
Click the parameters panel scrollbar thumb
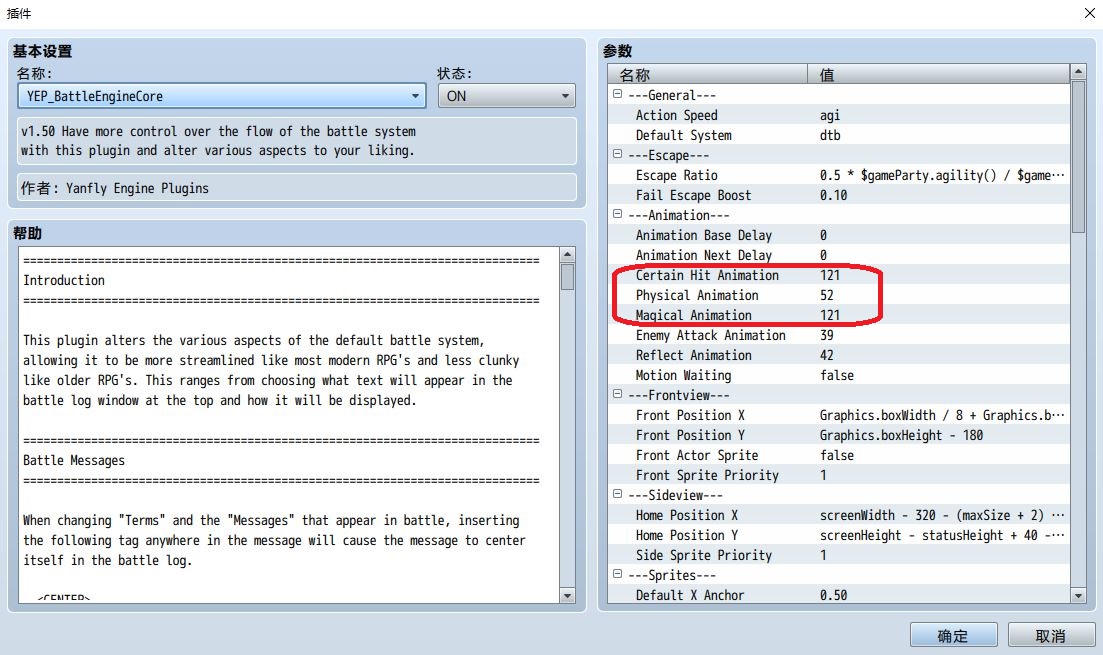tap(1078, 157)
